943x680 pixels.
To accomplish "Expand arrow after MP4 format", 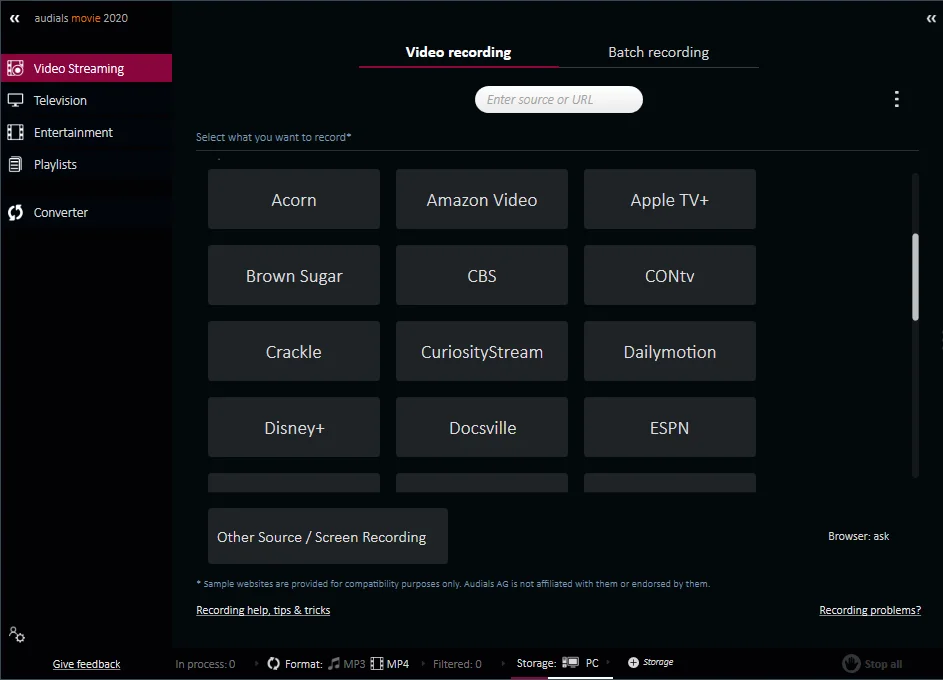I will 423,663.
